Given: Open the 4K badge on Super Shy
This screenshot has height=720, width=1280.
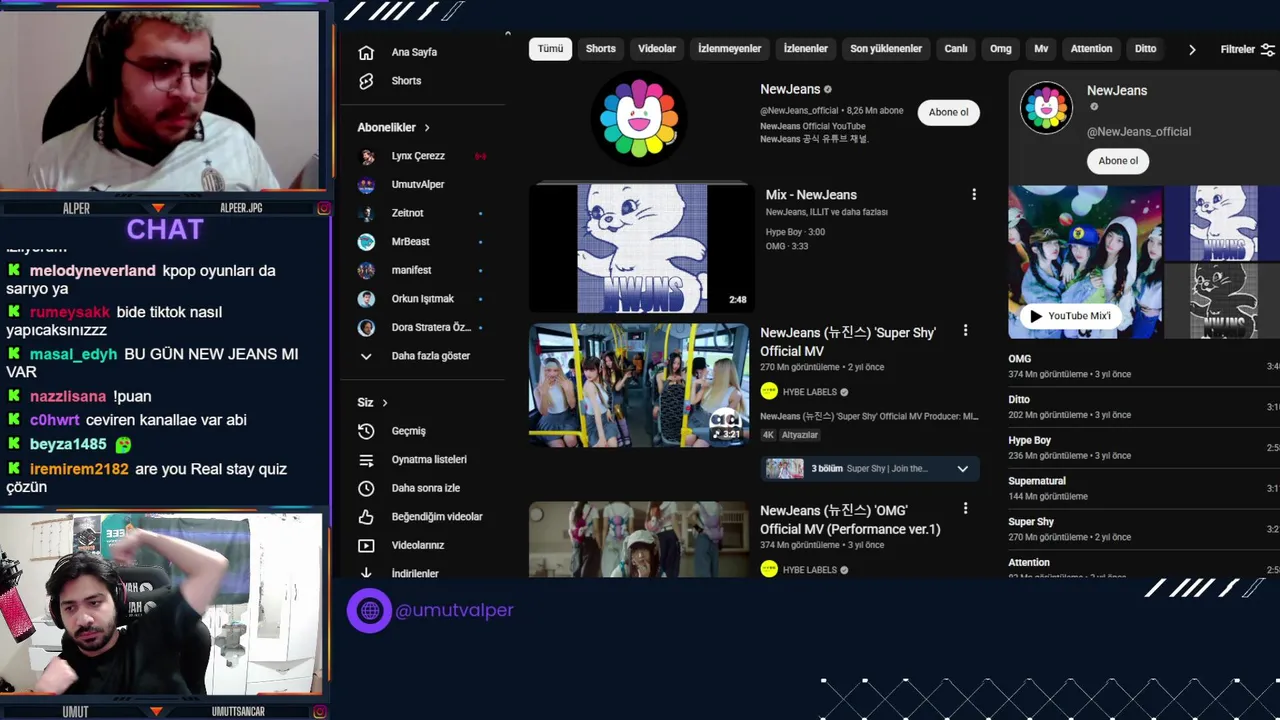Looking at the screenshot, I should 768,435.
